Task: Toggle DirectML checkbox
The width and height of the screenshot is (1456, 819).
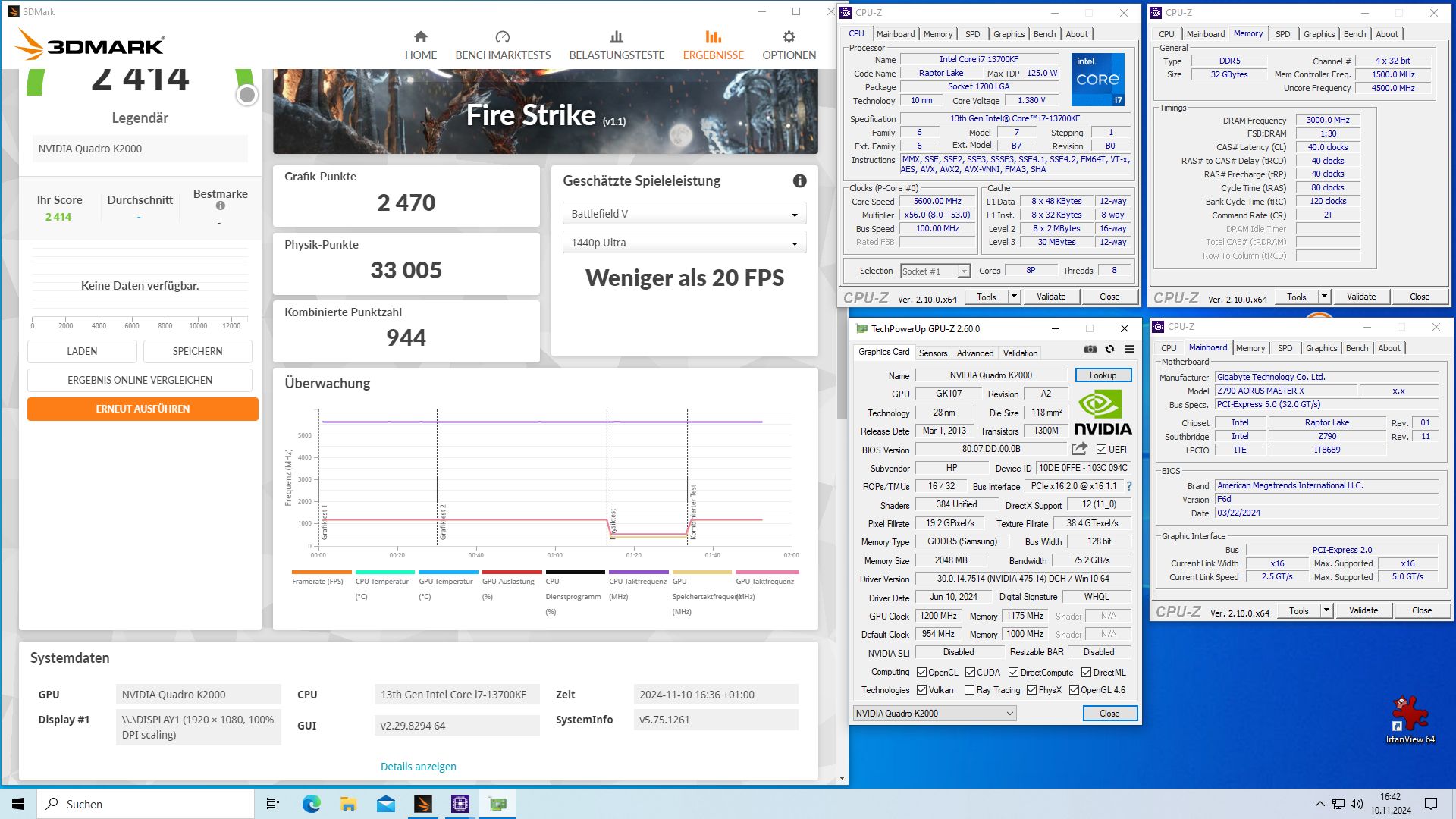Action: [x=1086, y=673]
